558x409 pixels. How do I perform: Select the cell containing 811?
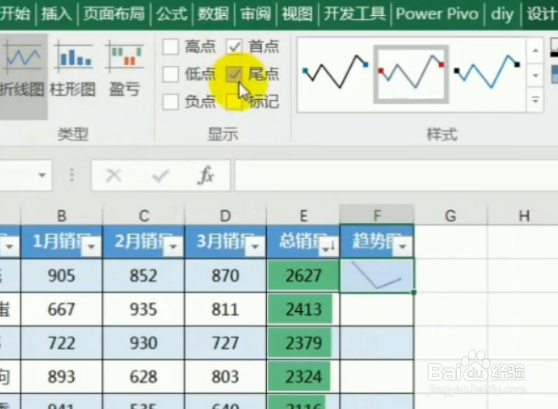225,309
